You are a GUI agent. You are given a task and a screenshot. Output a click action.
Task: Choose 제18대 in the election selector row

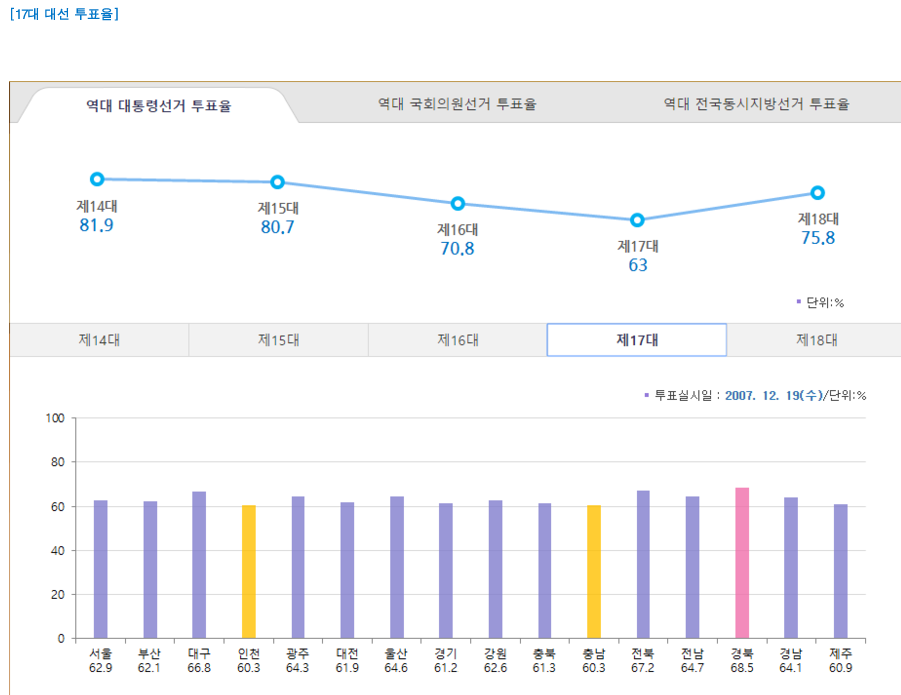point(815,339)
